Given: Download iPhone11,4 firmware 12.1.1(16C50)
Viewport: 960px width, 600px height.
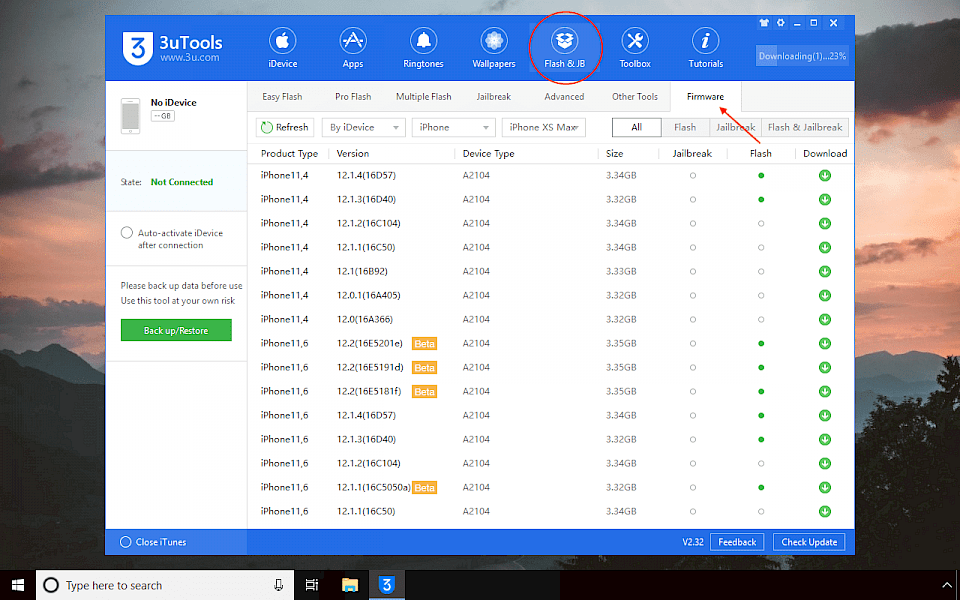Looking at the screenshot, I should [825, 247].
